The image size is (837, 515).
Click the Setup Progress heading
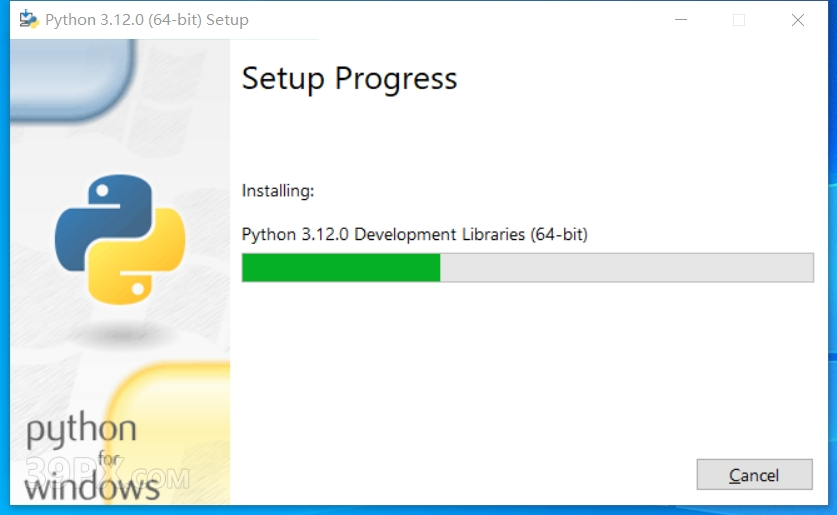point(350,79)
